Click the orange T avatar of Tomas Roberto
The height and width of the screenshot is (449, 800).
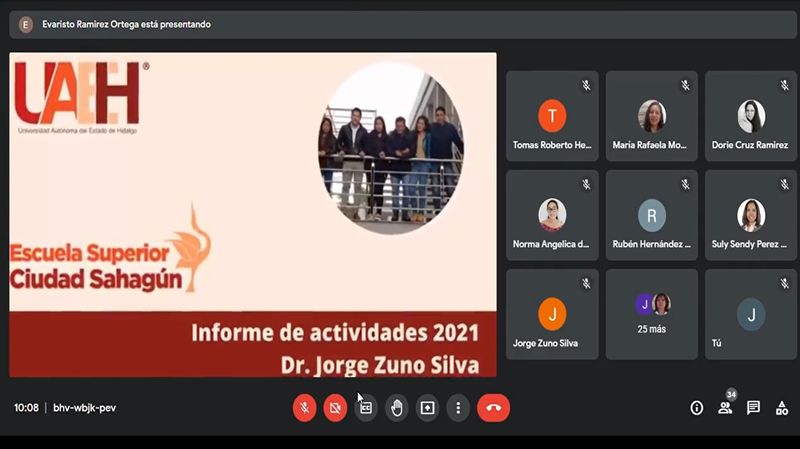point(552,116)
